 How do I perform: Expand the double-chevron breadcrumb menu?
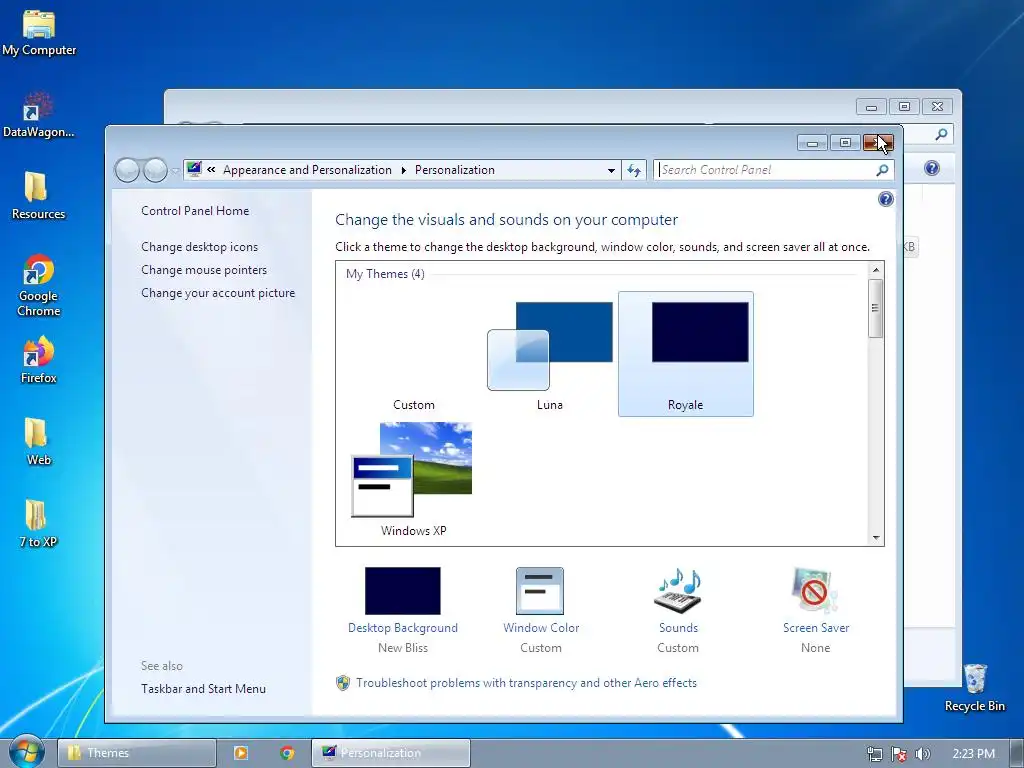(x=211, y=170)
